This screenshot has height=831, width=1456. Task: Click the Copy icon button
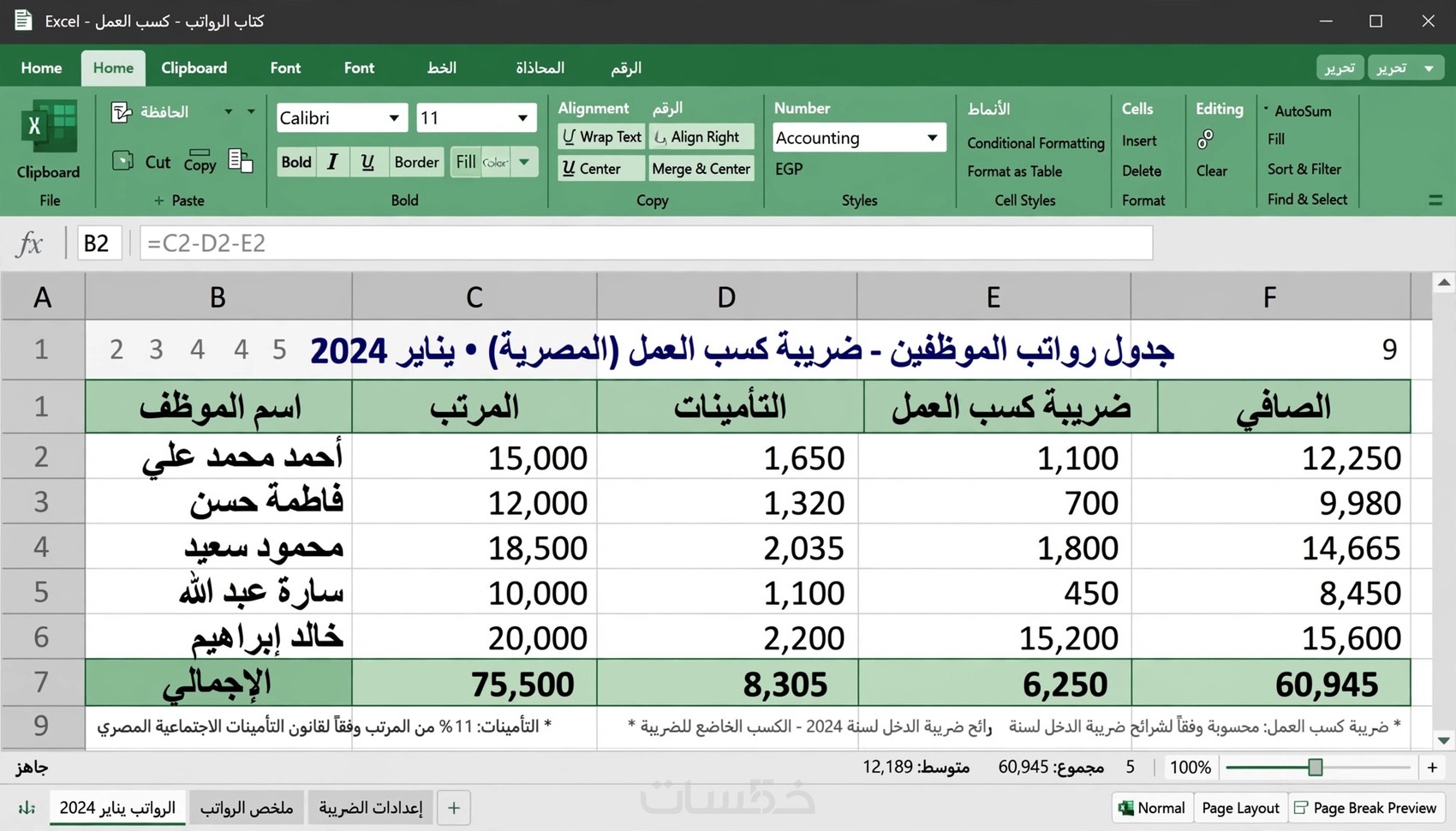[200, 160]
